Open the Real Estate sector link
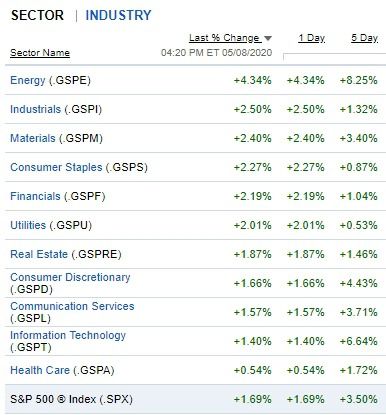Screen dimensions: 386x415 point(39,254)
